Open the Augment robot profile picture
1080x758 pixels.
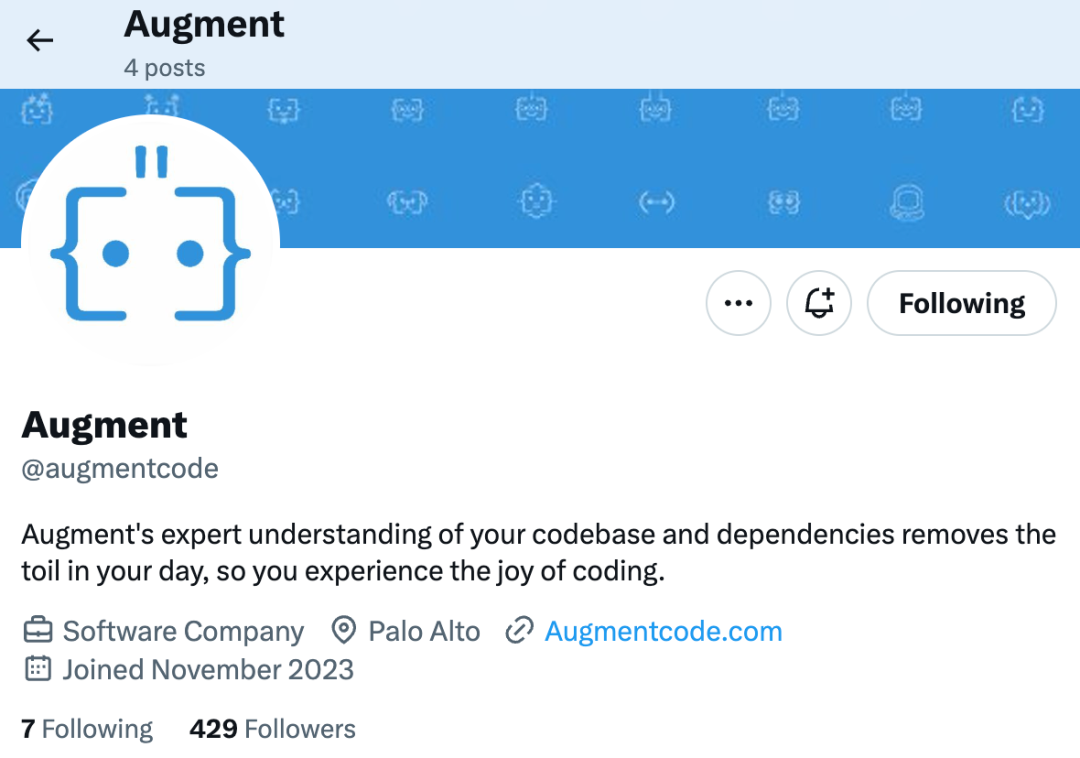(150, 240)
